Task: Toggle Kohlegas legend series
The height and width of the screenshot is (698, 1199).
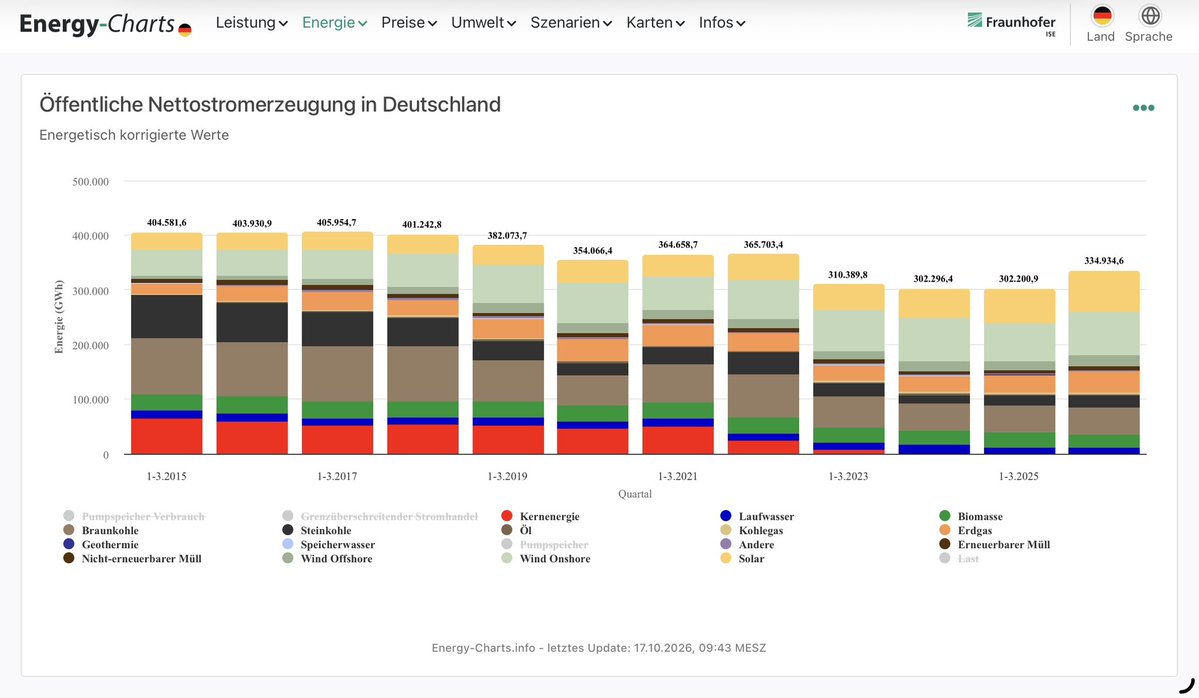Action: [752, 531]
